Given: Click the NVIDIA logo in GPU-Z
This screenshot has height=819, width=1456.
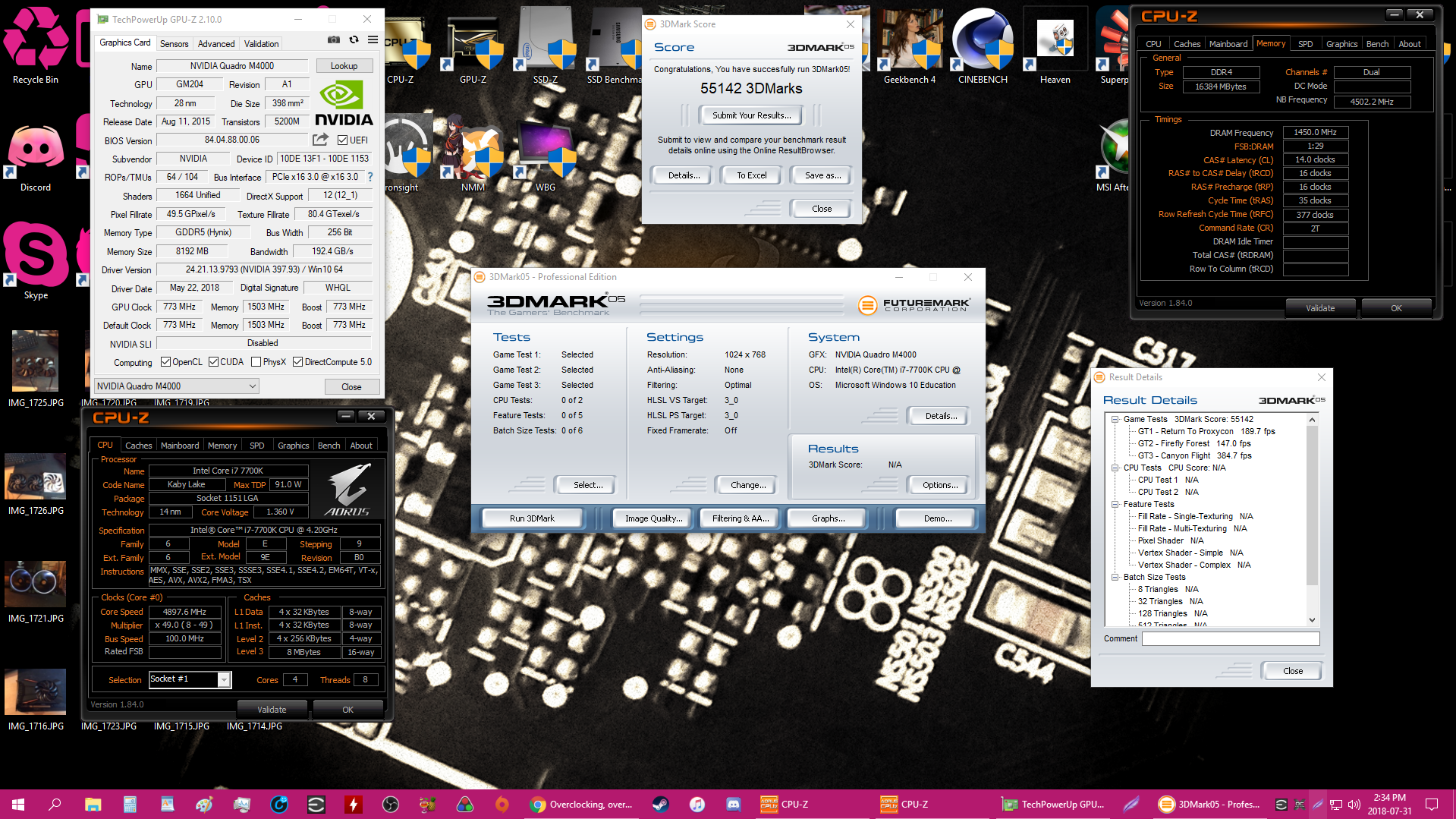Looking at the screenshot, I should [344, 104].
